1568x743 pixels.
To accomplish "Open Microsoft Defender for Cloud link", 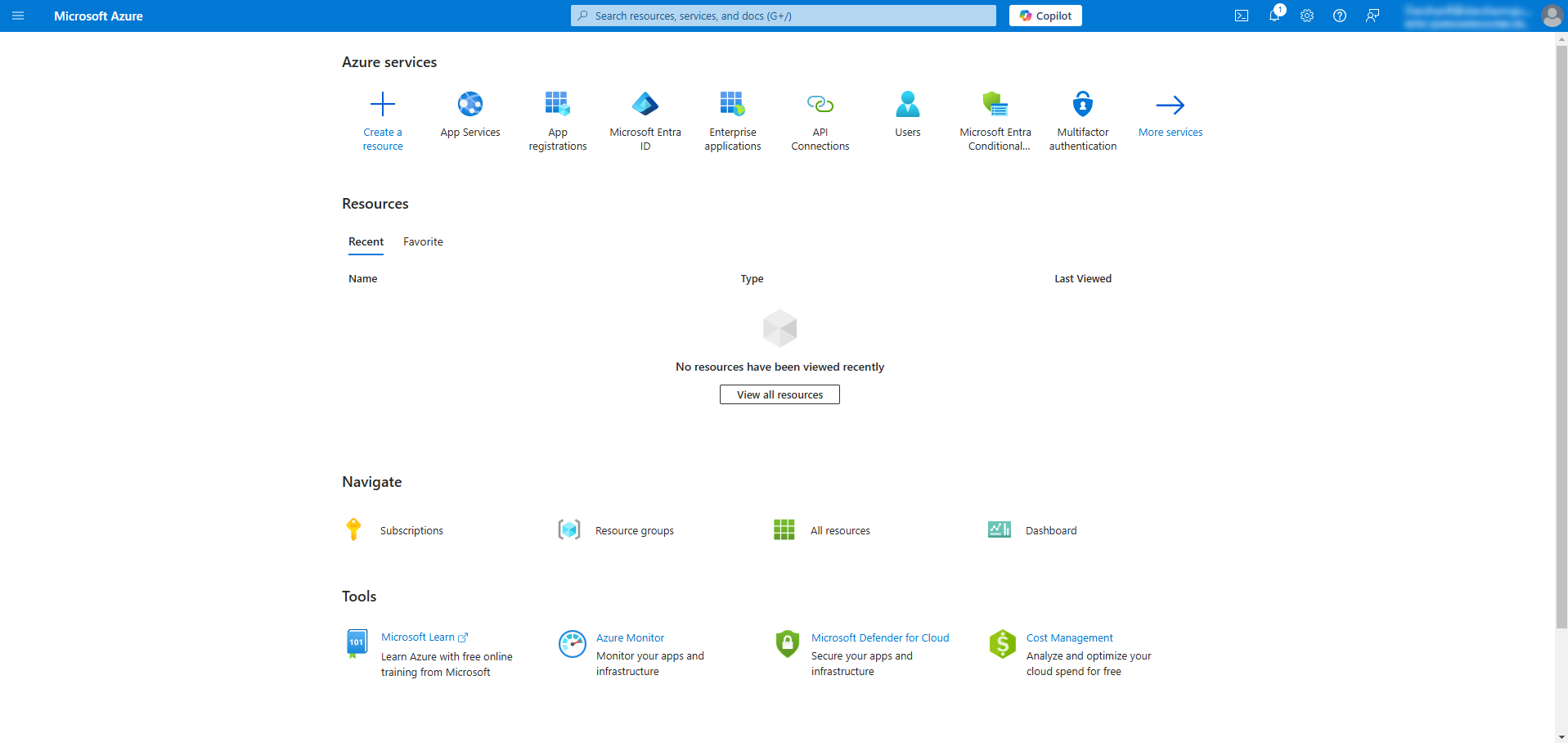I will (x=880, y=638).
